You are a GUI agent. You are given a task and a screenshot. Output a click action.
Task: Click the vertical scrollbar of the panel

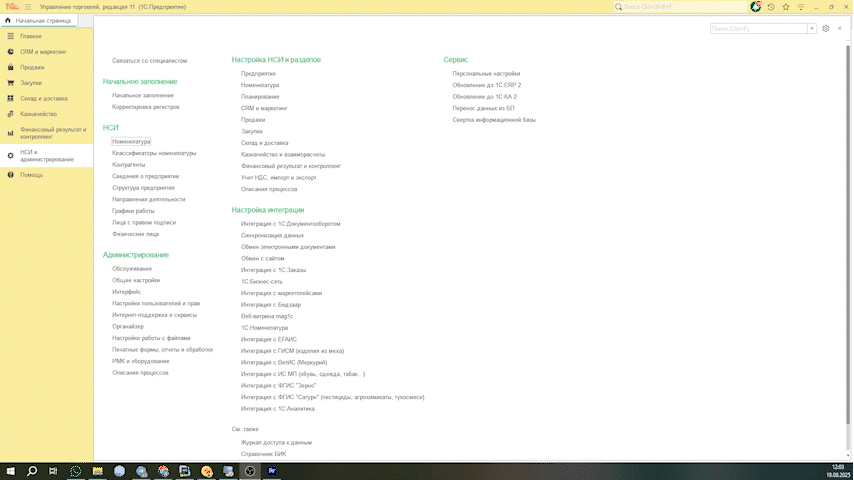tap(847, 234)
